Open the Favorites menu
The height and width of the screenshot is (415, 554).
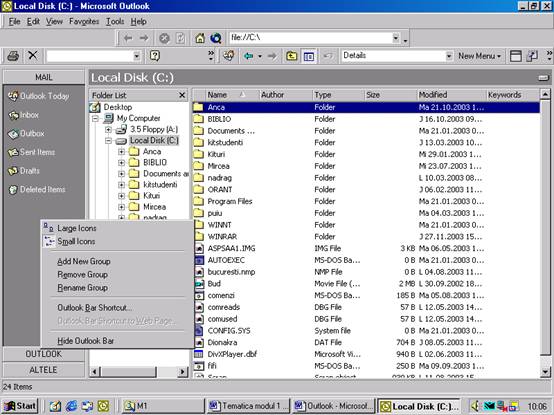click(84, 22)
